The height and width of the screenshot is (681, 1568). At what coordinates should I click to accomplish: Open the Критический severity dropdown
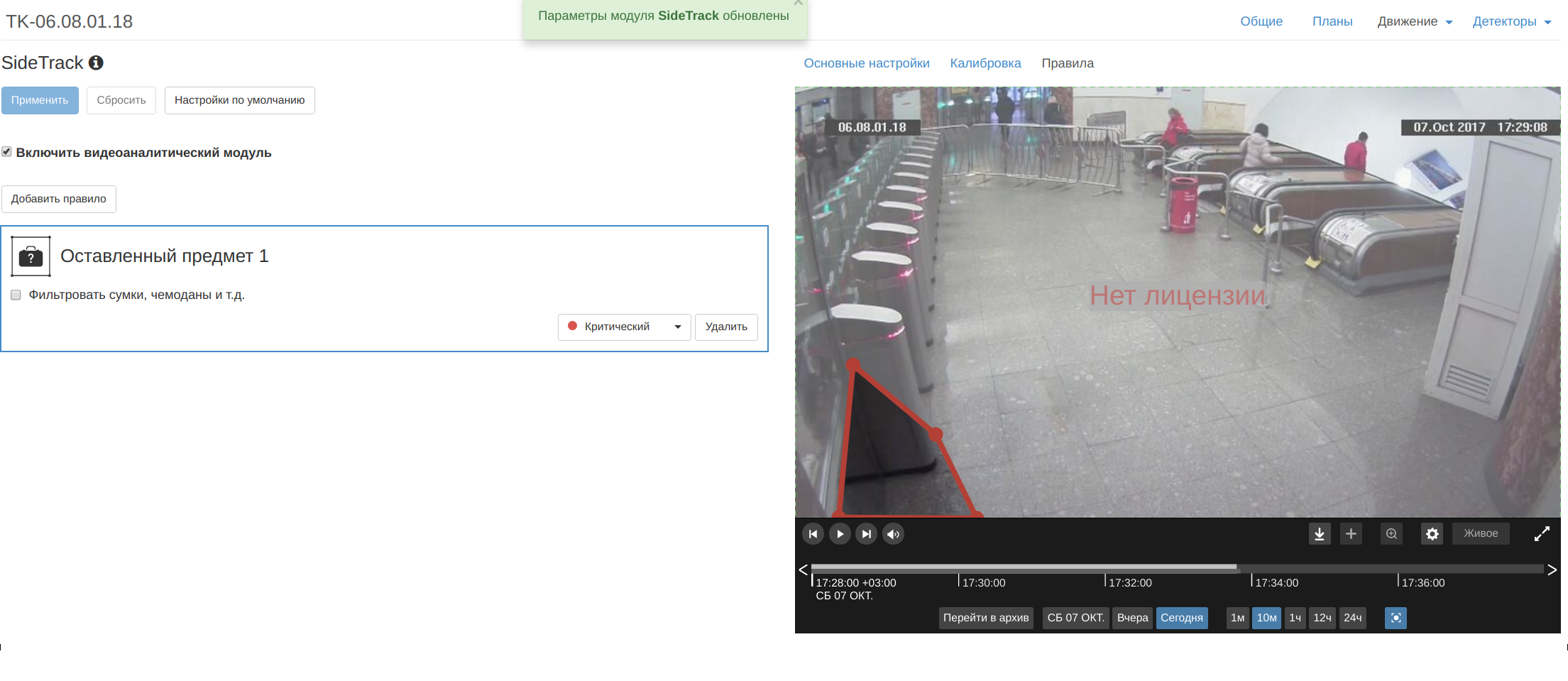click(x=624, y=327)
